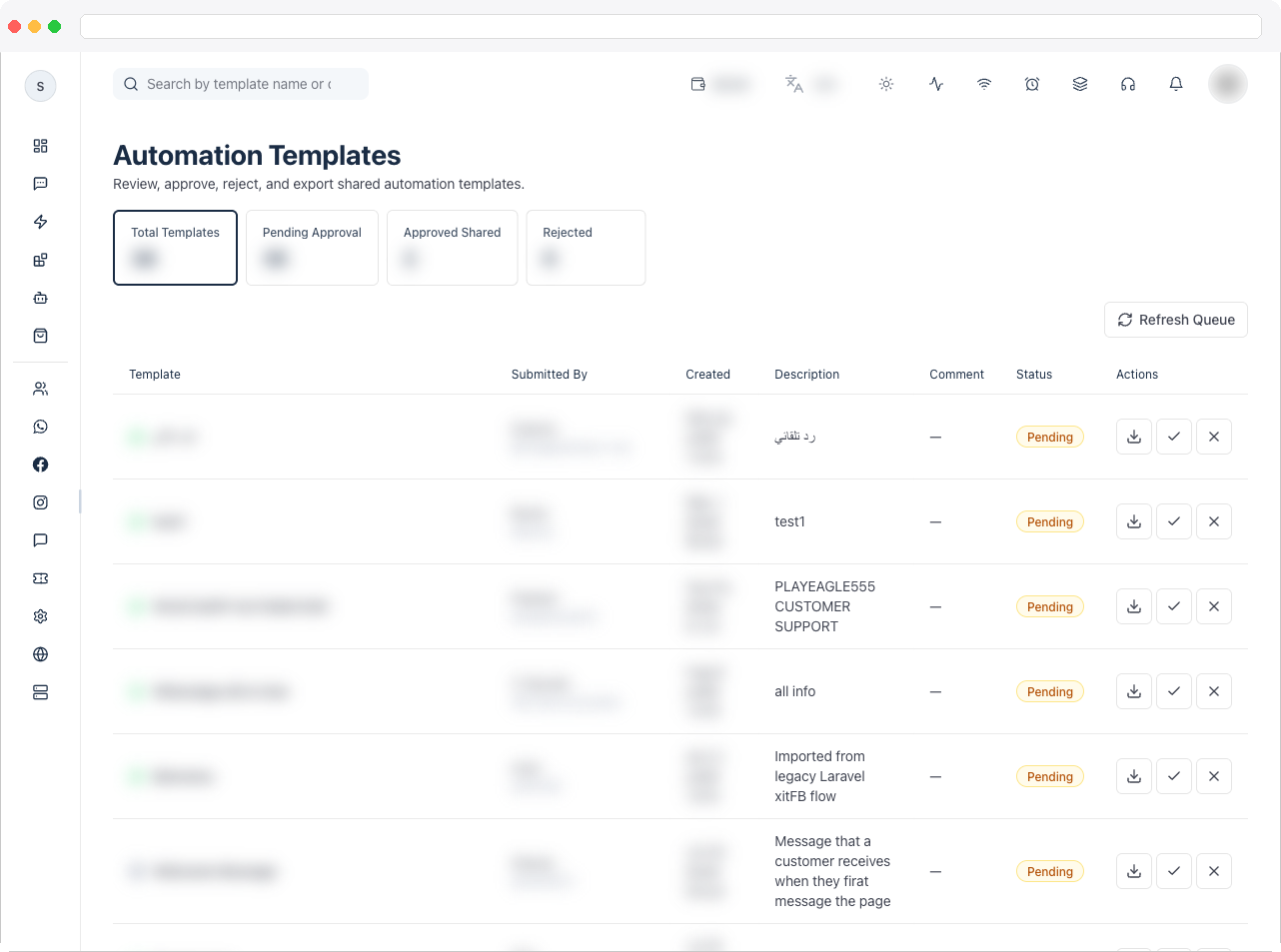The image size is (1281, 952).
Task: Open the headset support icon
Action: 1128,84
